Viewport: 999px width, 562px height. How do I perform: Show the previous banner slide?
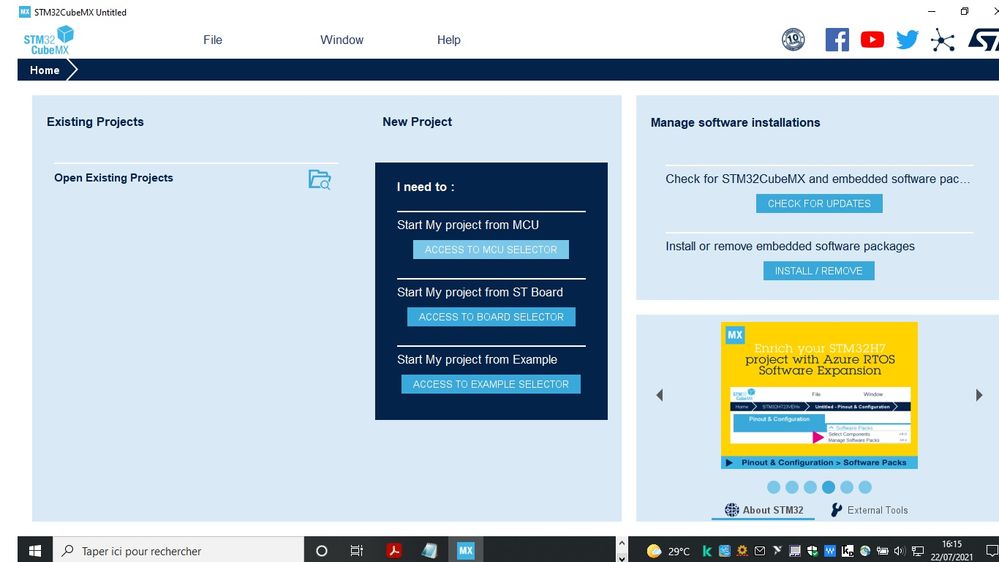coord(659,395)
